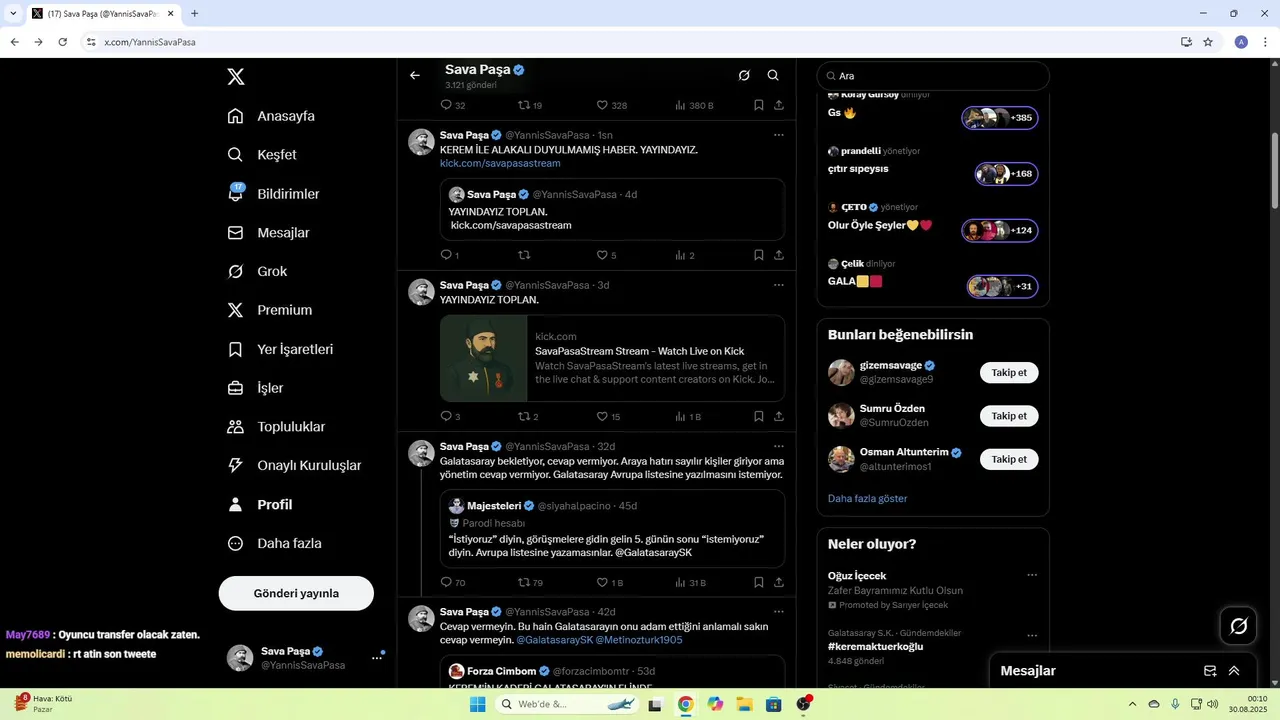Open Kick stream preview card

pyautogui.click(x=612, y=358)
